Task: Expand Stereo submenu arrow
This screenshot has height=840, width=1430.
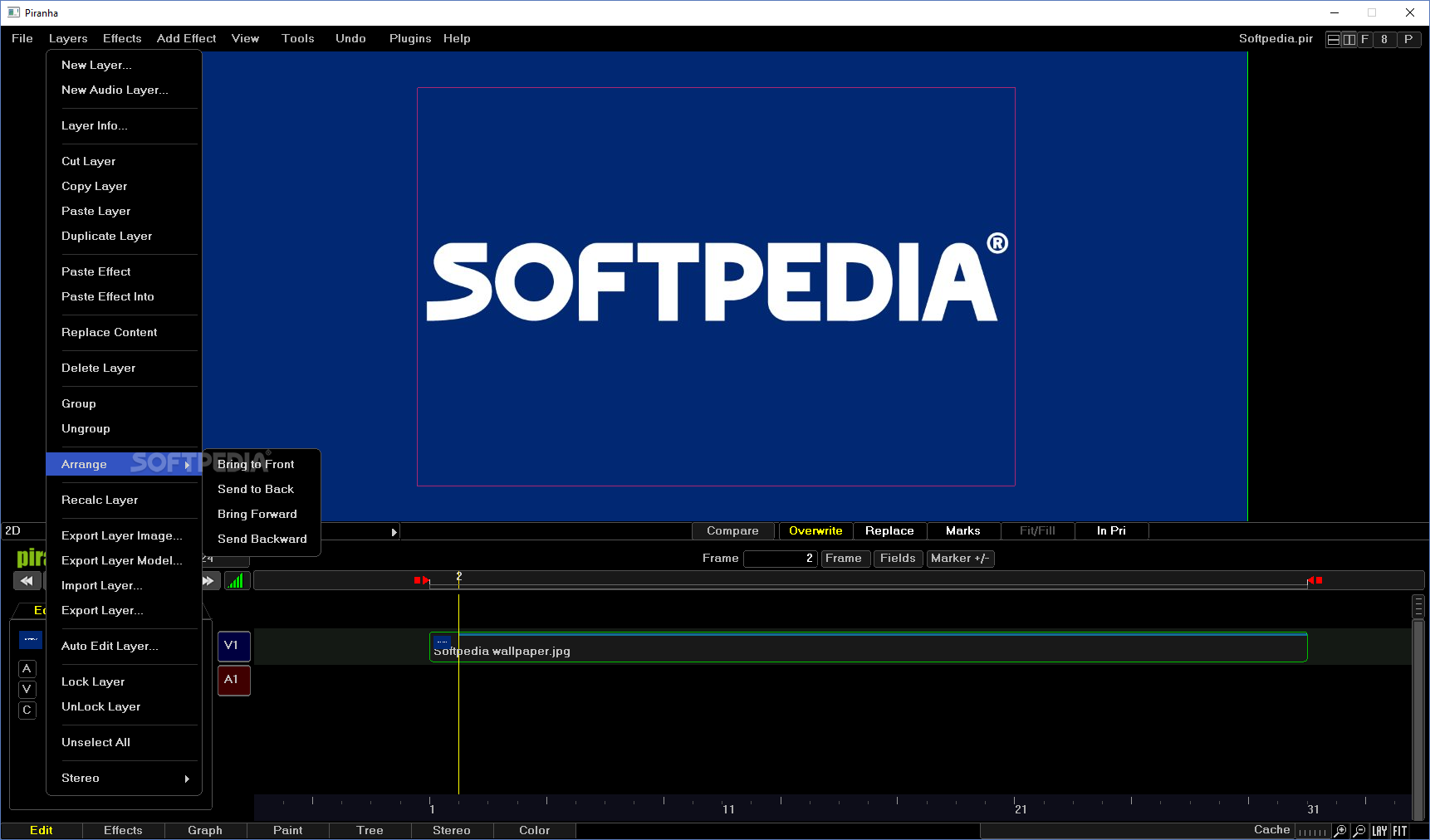Action: tap(188, 779)
